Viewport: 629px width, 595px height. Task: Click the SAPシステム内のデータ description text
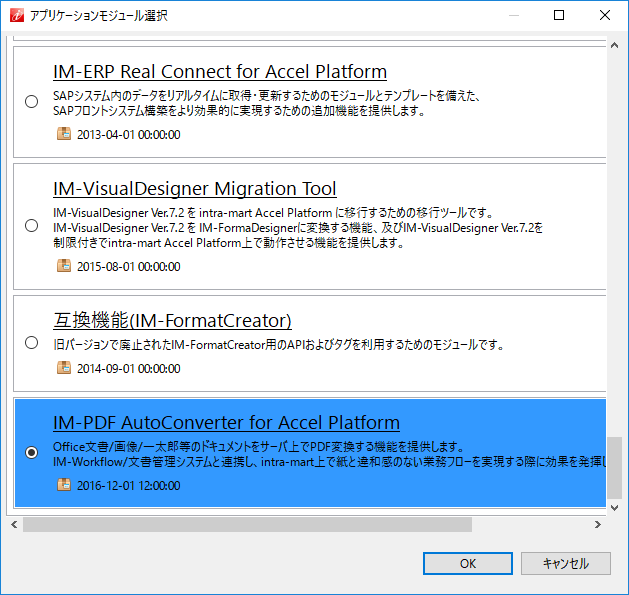266,103
